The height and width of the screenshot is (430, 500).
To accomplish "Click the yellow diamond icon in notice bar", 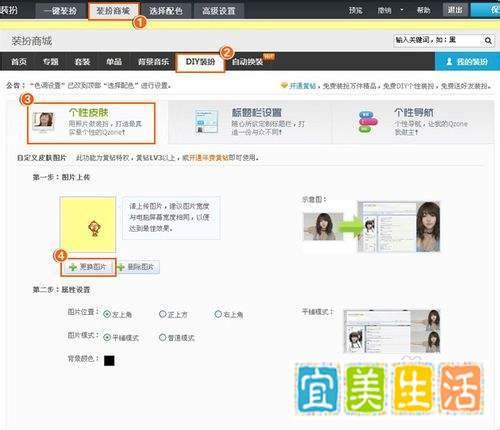I will [284, 86].
